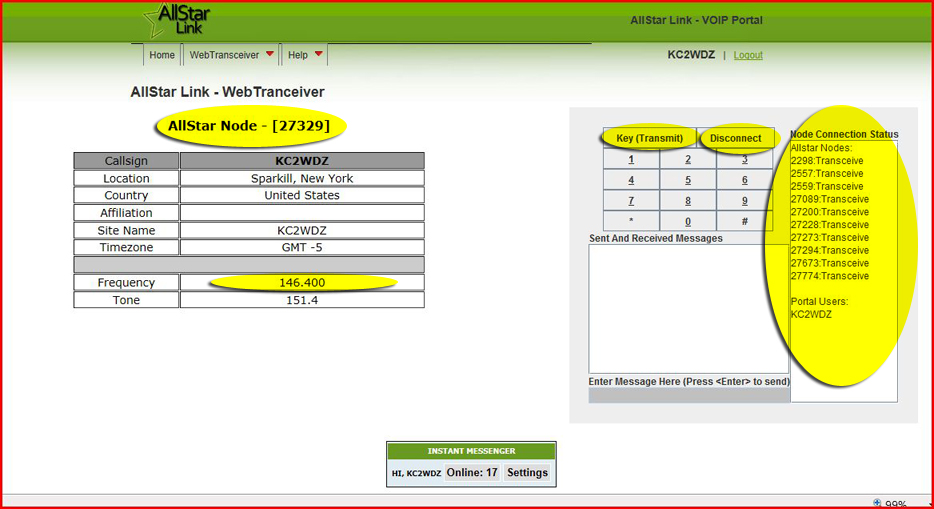Click the Site Name value KC2WDZ
Viewport: 934px width, 509px height.
point(302,230)
